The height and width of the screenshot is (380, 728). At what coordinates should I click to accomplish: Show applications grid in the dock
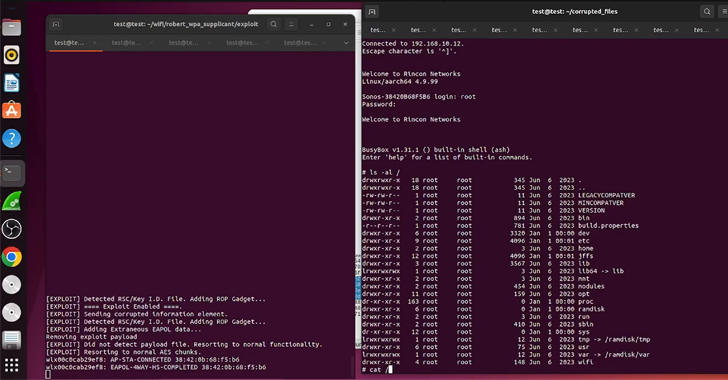point(12,366)
